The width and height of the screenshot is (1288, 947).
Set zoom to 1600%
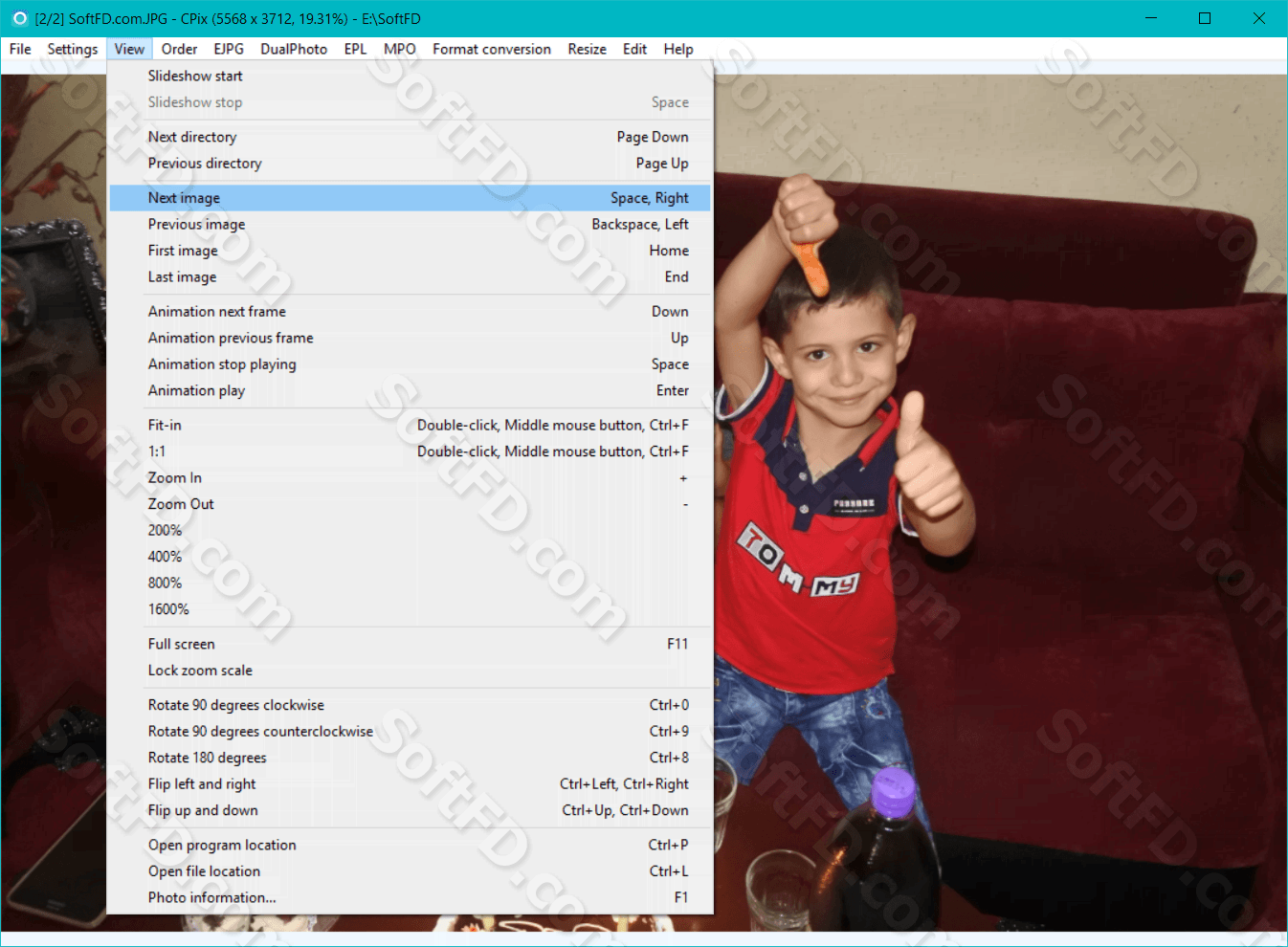pos(410,609)
